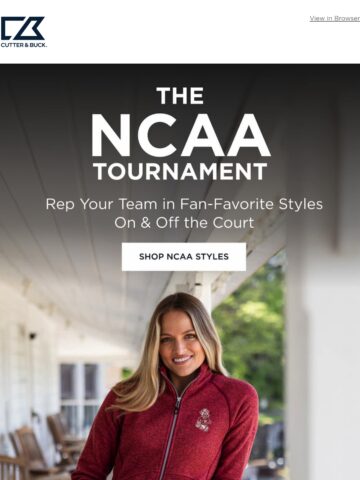Click the embroidered team logo on the jacket

[203, 420]
